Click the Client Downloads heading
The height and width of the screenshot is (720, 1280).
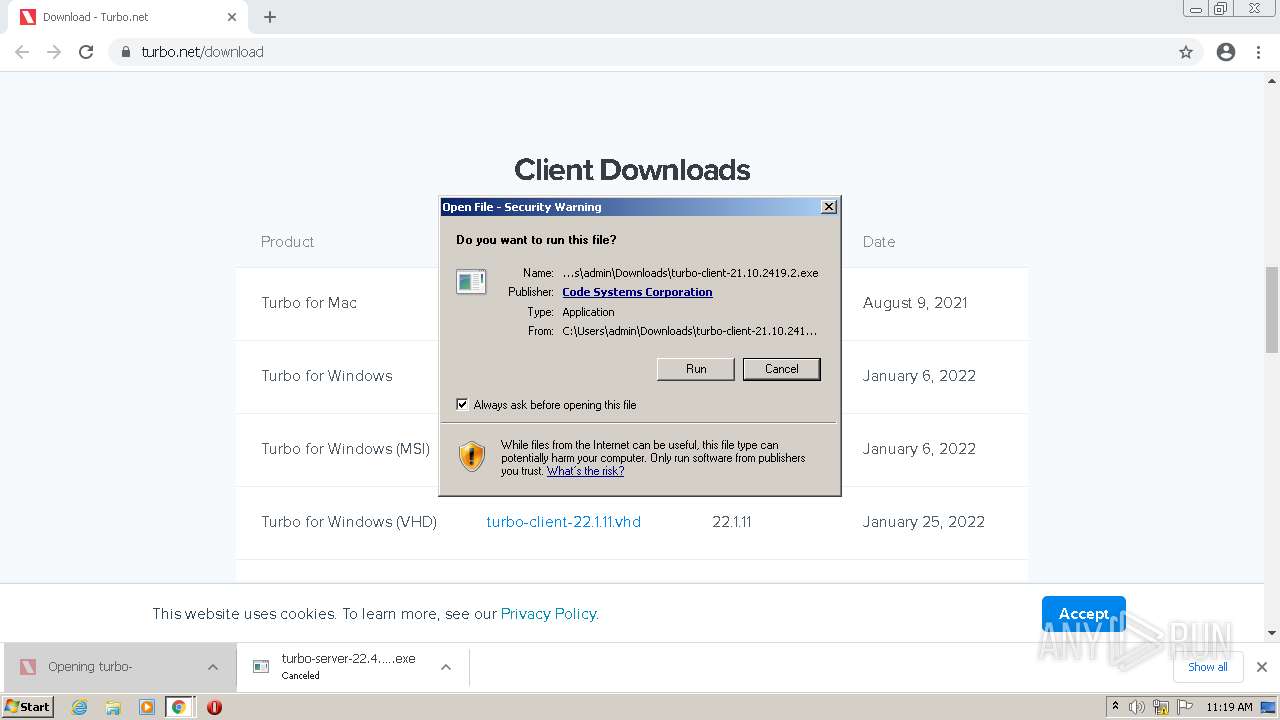coord(632,170)
